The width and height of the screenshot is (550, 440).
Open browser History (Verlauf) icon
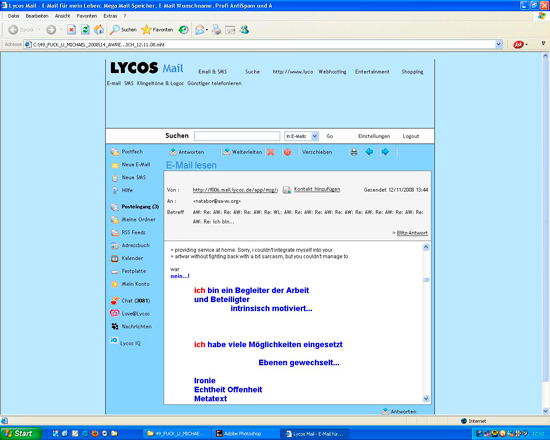(183, 30)
